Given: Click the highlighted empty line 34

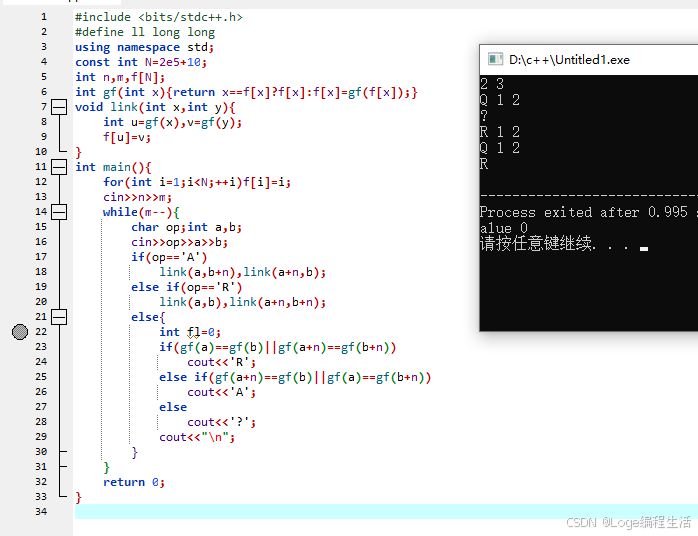Looking at the screenshot, I should coord(386,512).
